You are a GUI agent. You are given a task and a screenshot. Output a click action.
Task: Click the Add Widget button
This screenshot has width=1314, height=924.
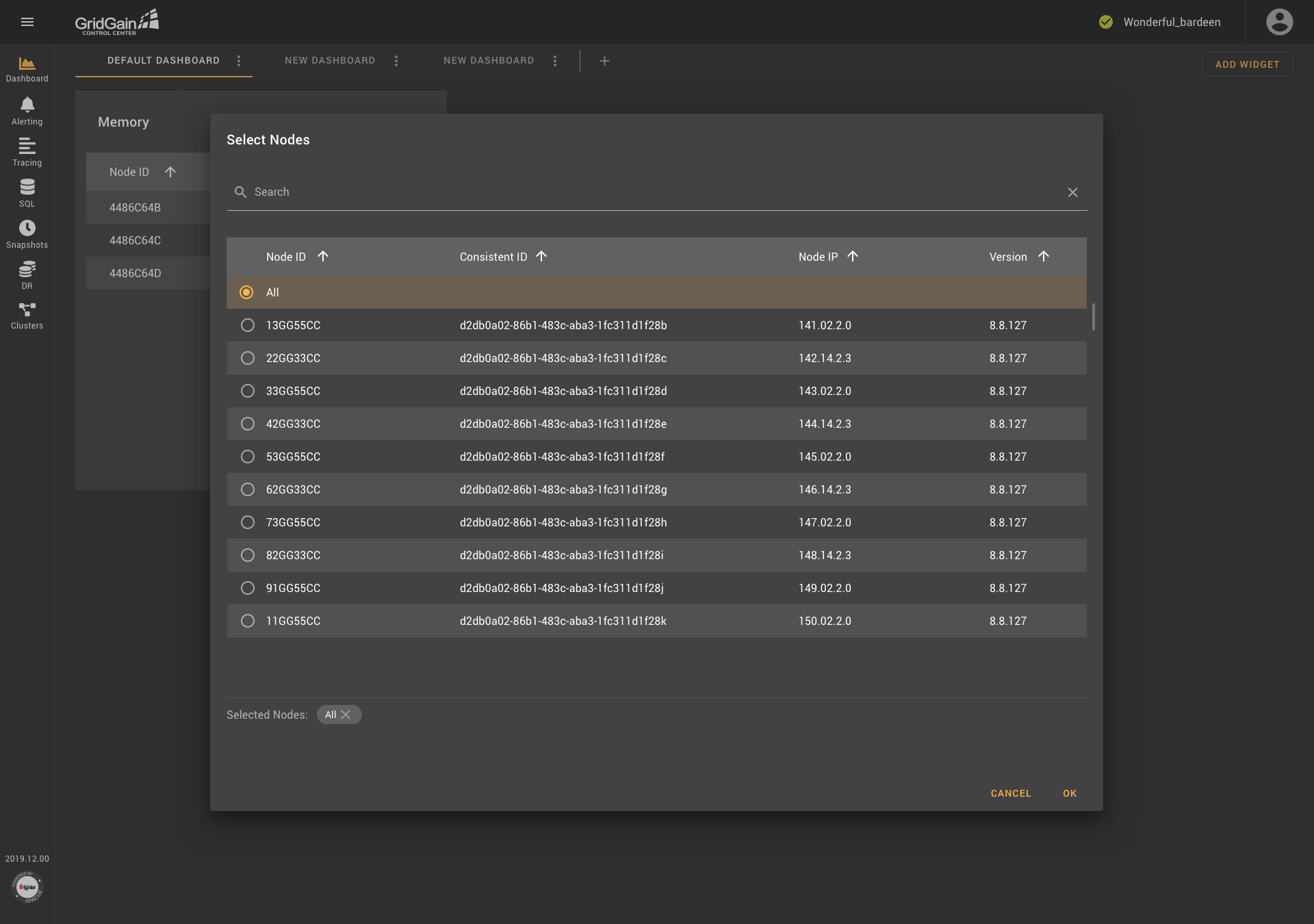[x=1247, y=64]
